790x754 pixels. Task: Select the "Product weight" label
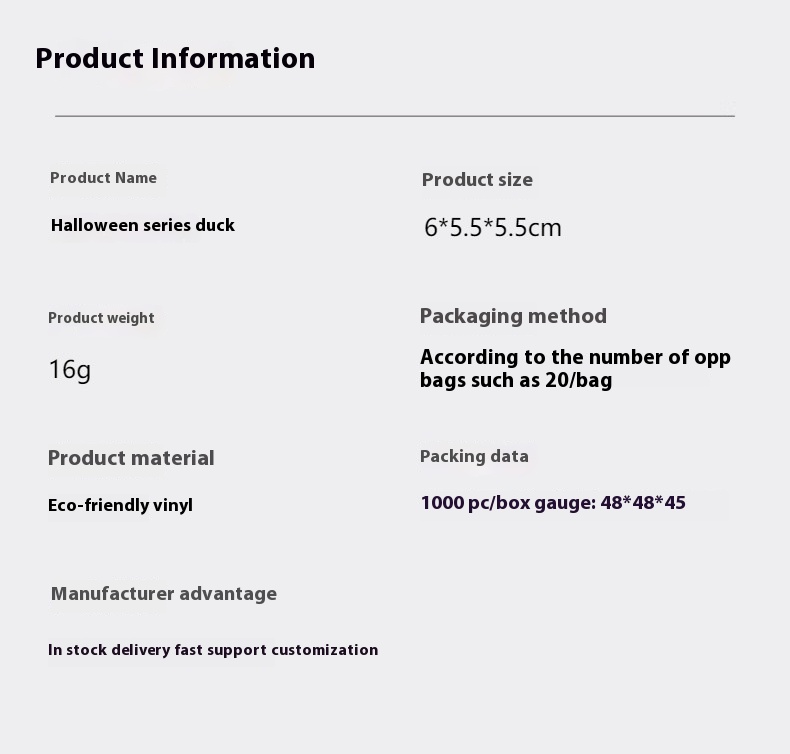101,318
